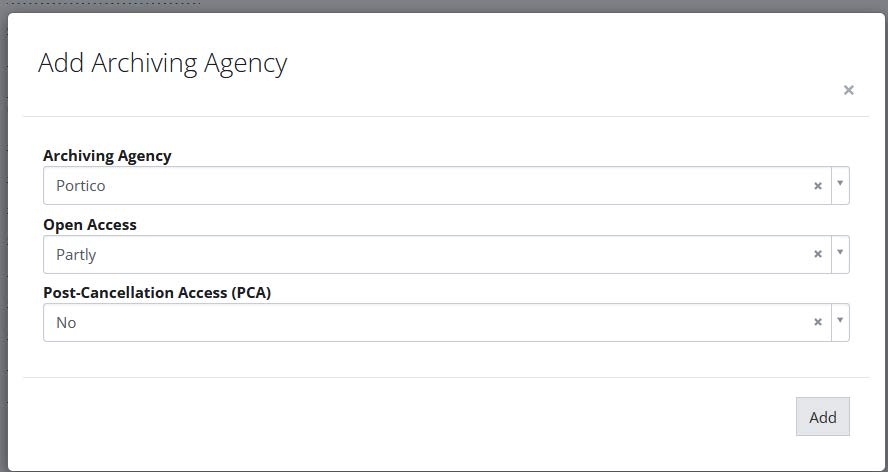This screenshot has height=472, width=888.
Task: Close the Add Archiving Agency dialog
Action: [848, 91]
